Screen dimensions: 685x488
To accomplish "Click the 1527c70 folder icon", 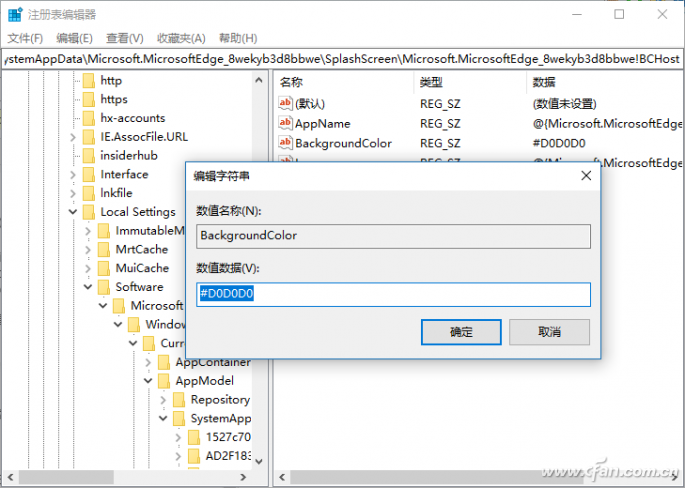I will (x=194, y=437).
